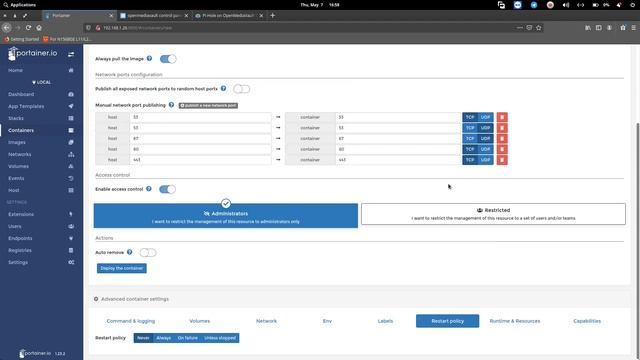
Task: Set restart policy to Unless stopped
Action: 220,338
